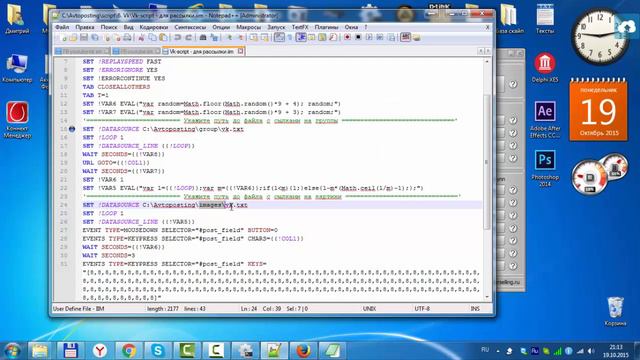Click the WAIT SECONDS=3 code line
The height and width of the screenshot is (360, 640).
[x=109, y=256]
